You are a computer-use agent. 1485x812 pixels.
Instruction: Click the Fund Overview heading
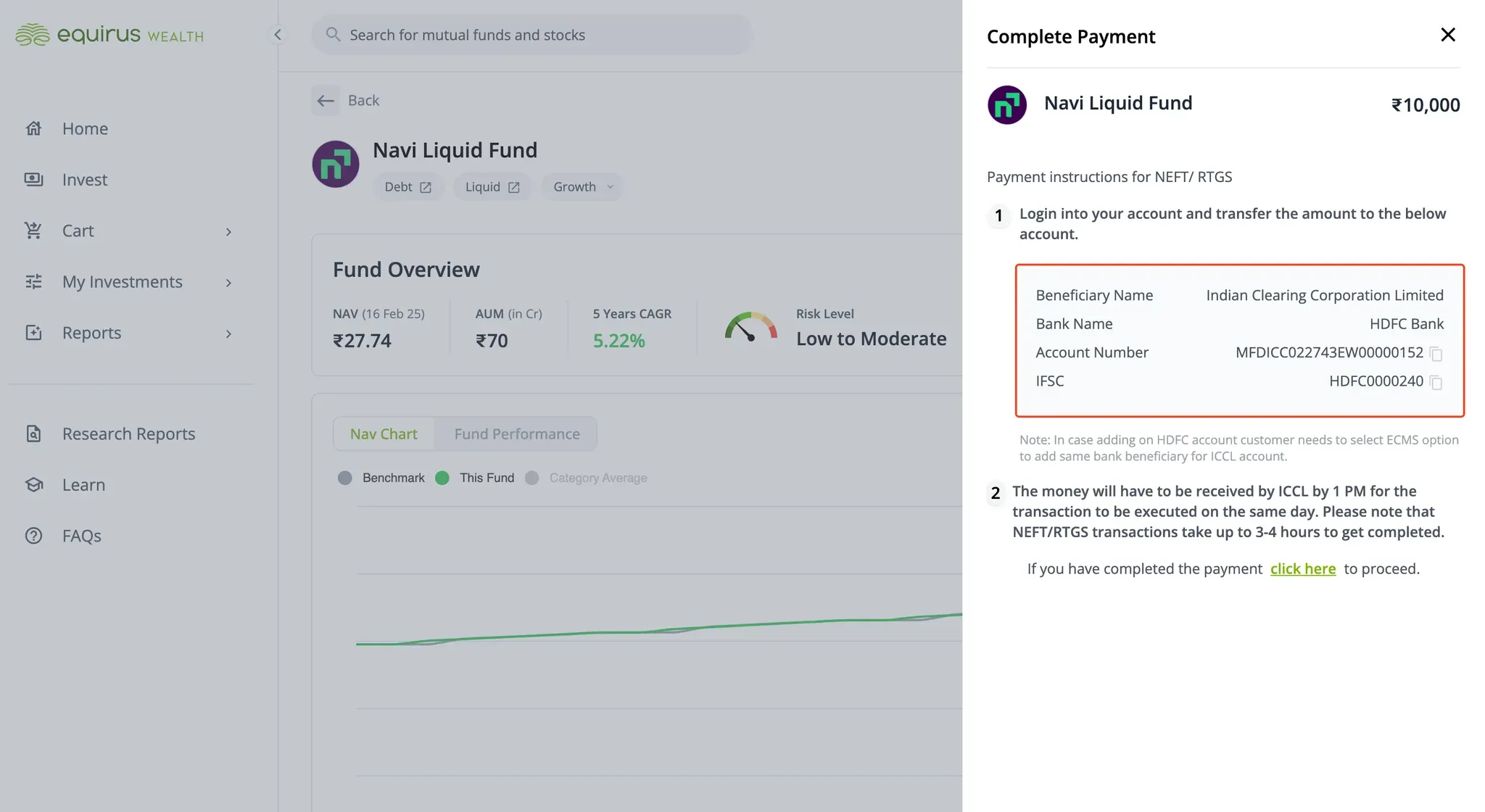(x=406, y=270)
